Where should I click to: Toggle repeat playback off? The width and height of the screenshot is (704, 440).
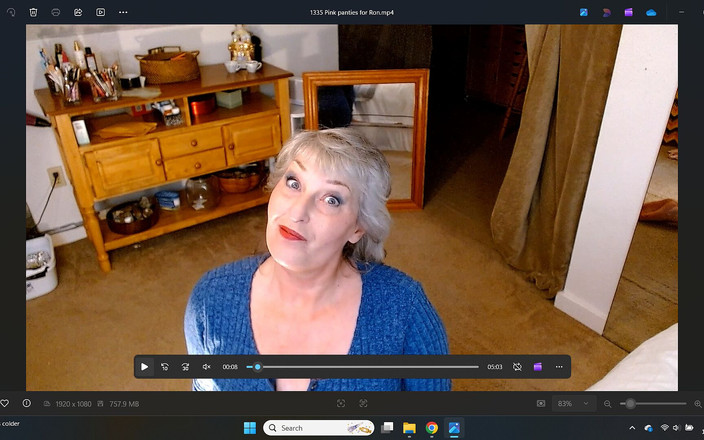tap(517, 367)
